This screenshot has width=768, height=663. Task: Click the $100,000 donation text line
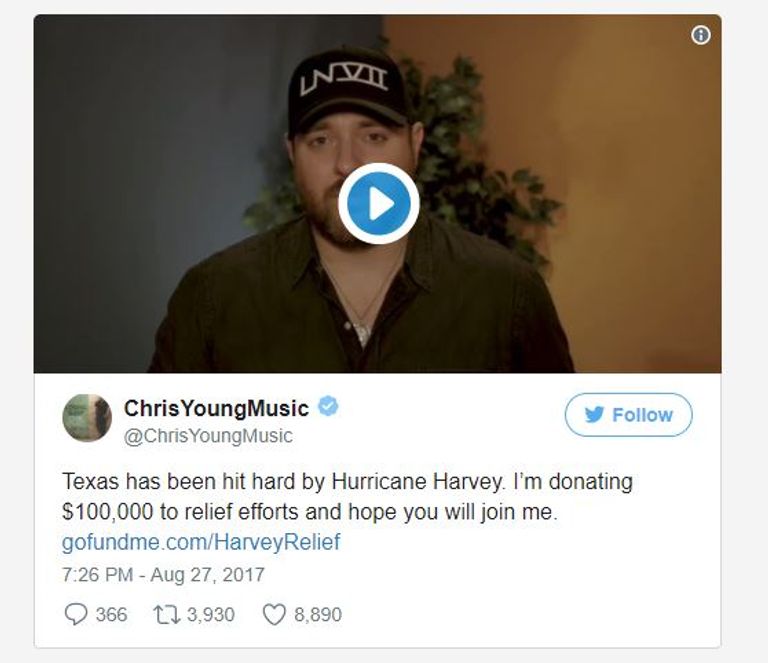[x=310, y=512]
